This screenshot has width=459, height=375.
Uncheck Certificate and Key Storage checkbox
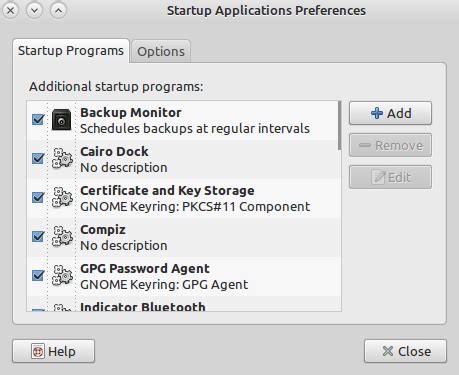pyautogui.click(x=38, y=197)
